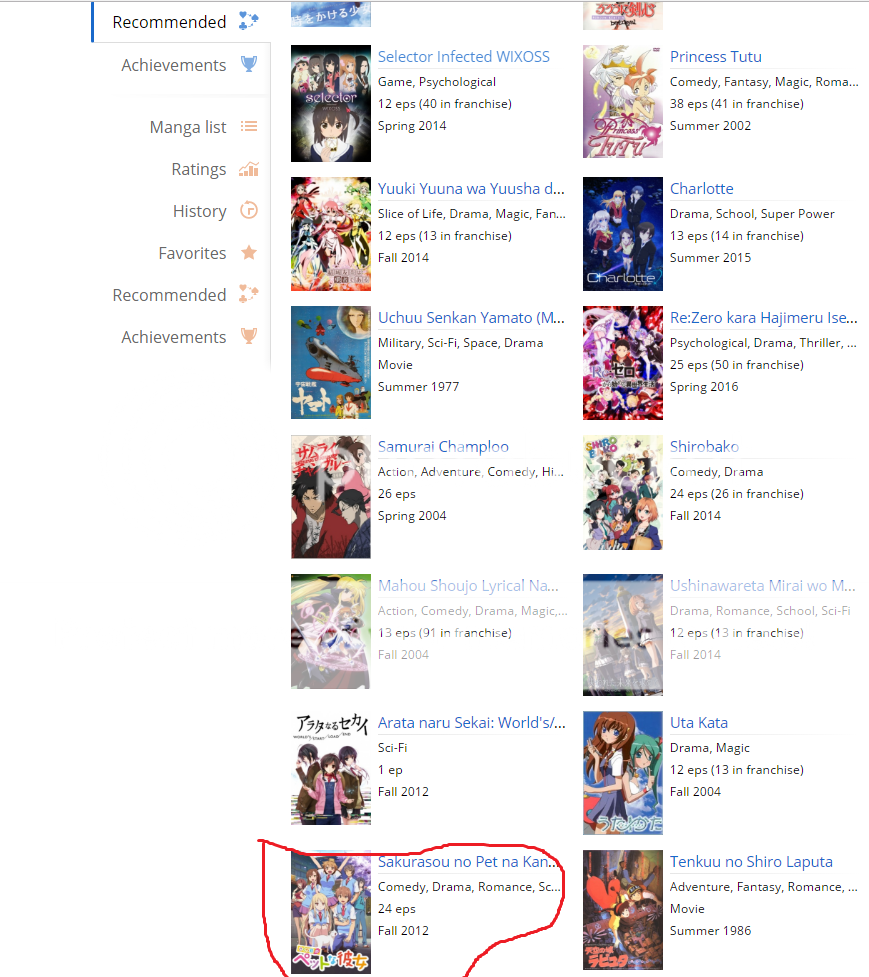Click the blue trophy Achievements icon
This screenshot has width=869, height=977.
pyautogui.click(x=249, y=64)
